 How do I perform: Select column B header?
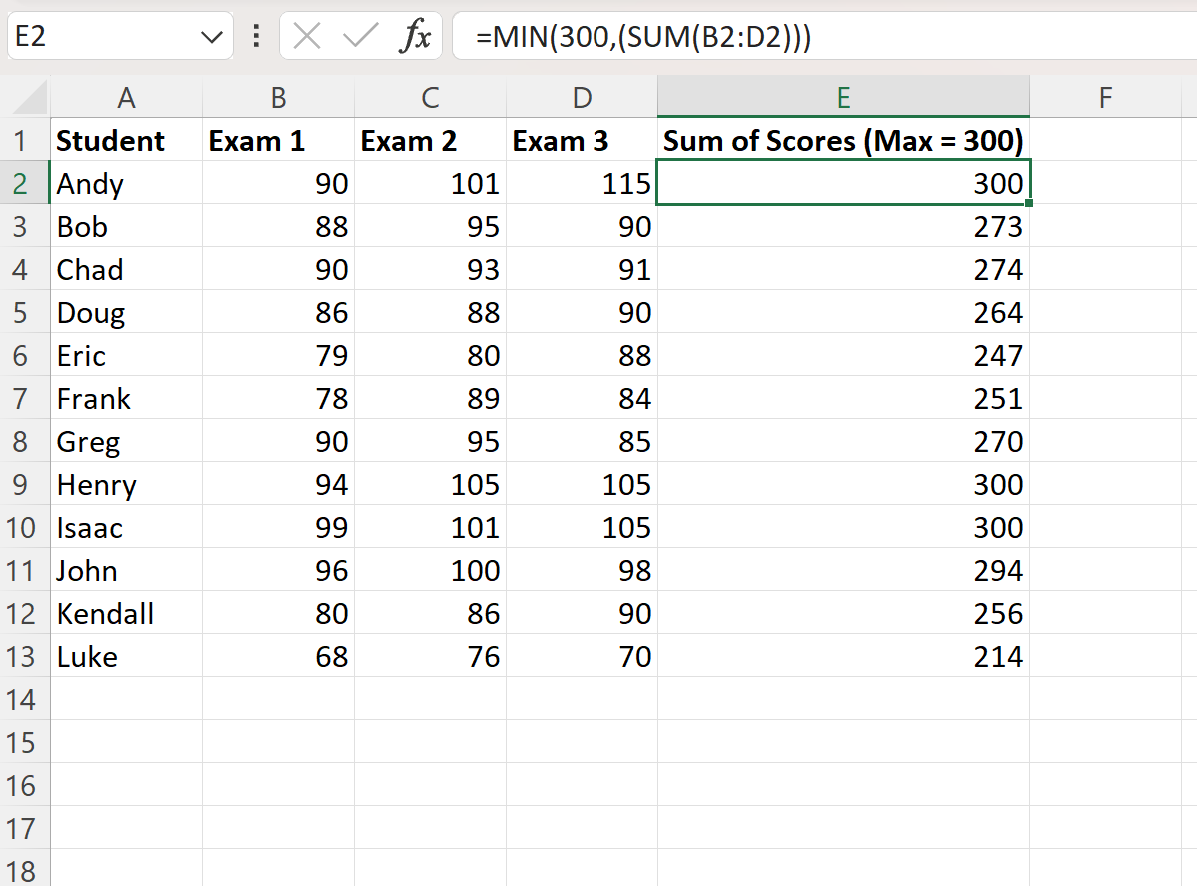pos(279,98)
